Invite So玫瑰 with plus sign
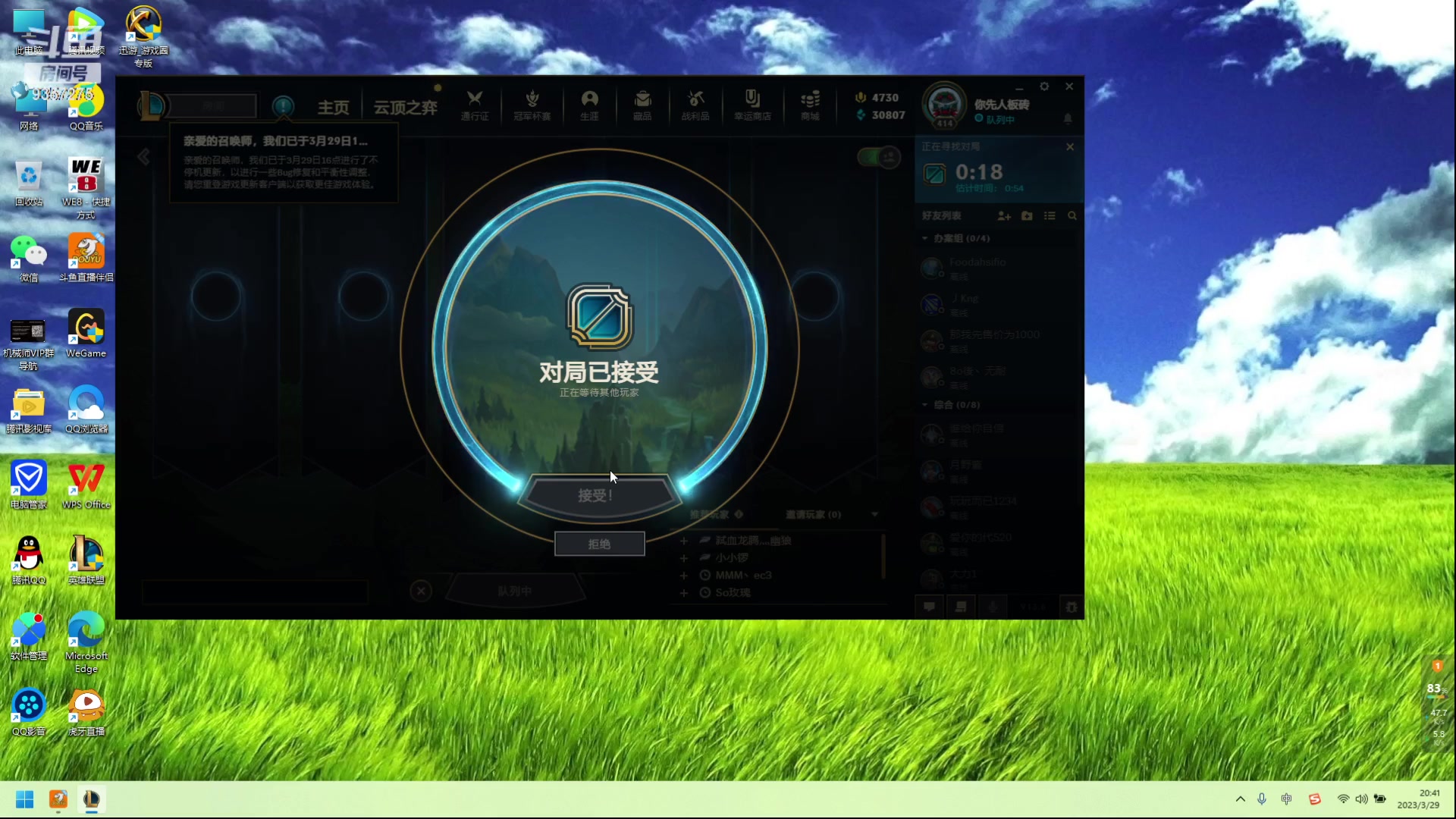1456x819 pixels. [684, 593]
